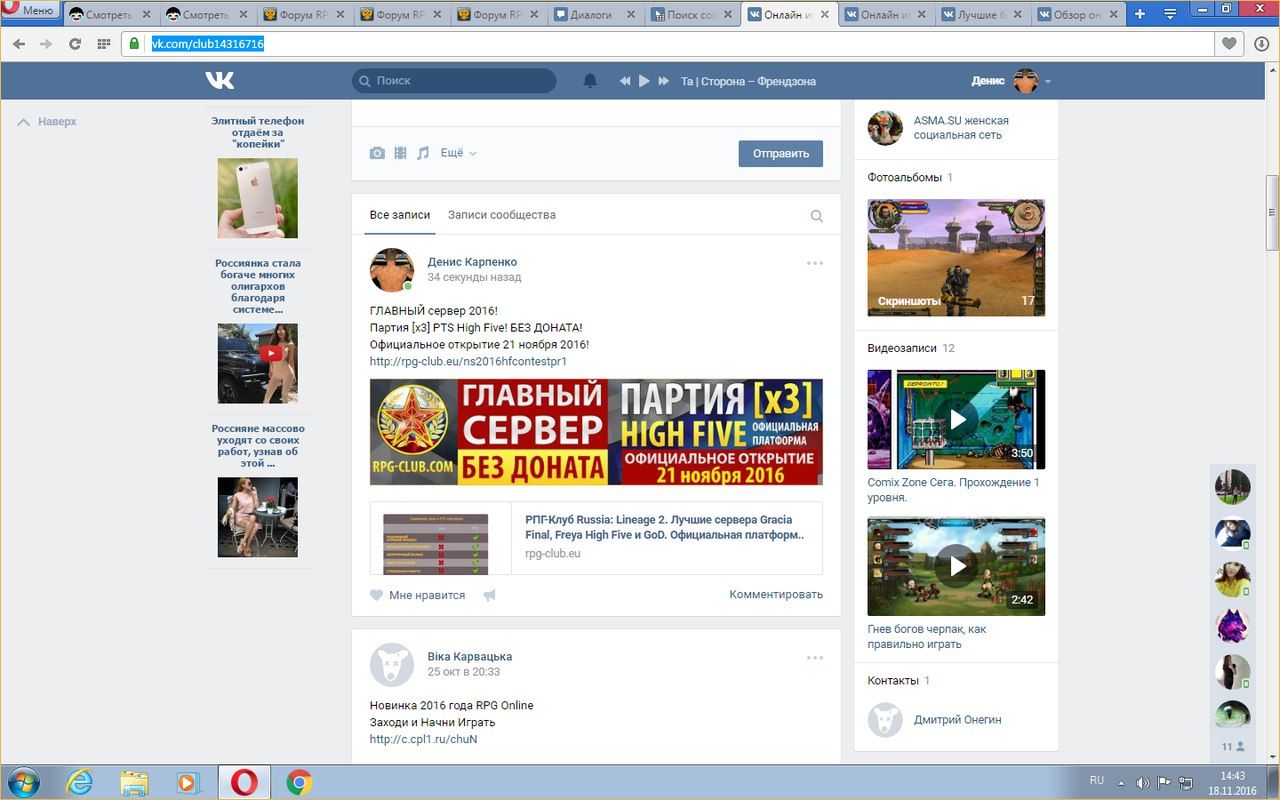The width and height of the screenshot is (1280, 800).
Task: Play the Comix Zone Сега video
Action: pos(956,419)
